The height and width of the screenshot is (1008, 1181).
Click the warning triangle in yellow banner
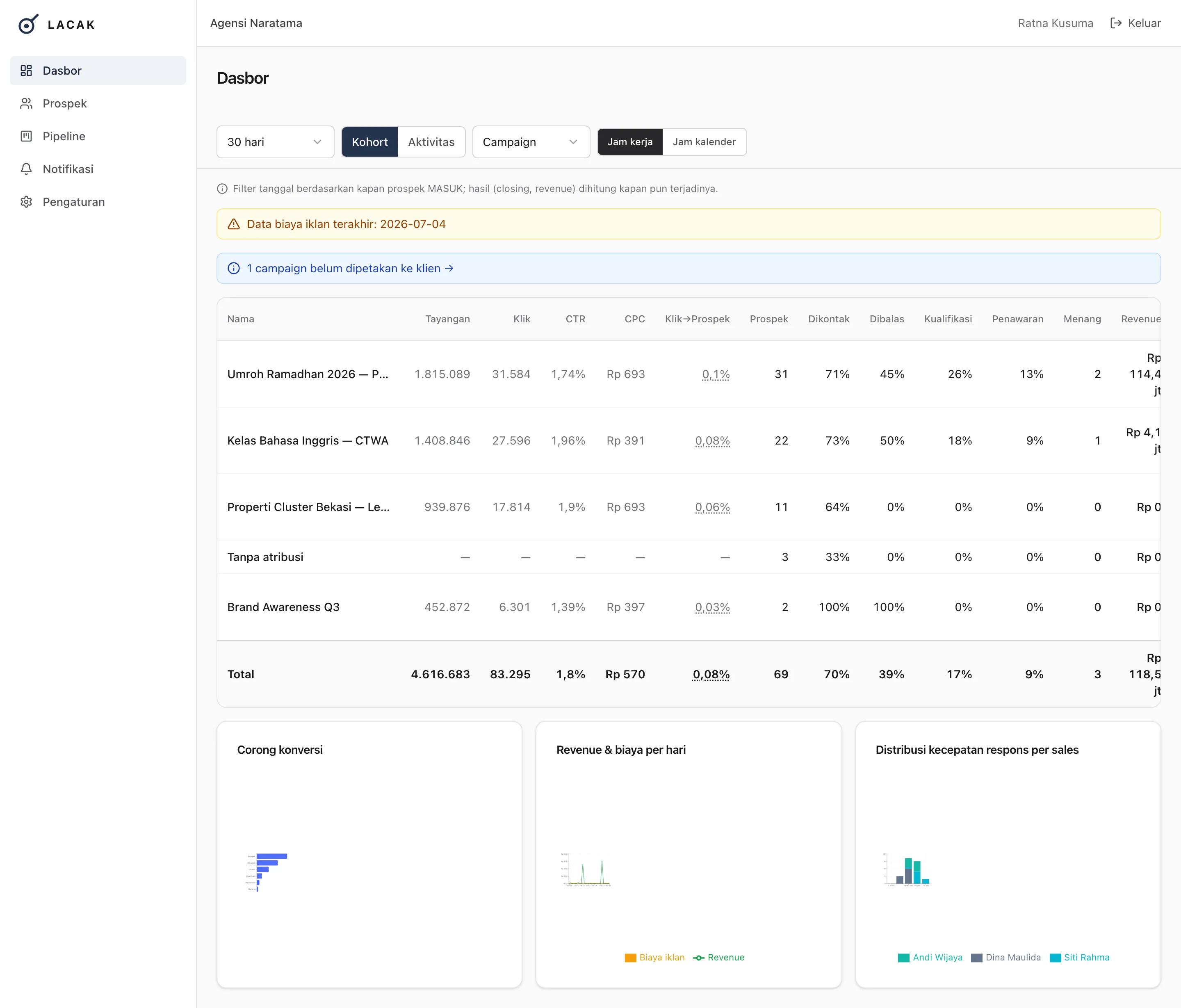234,224
